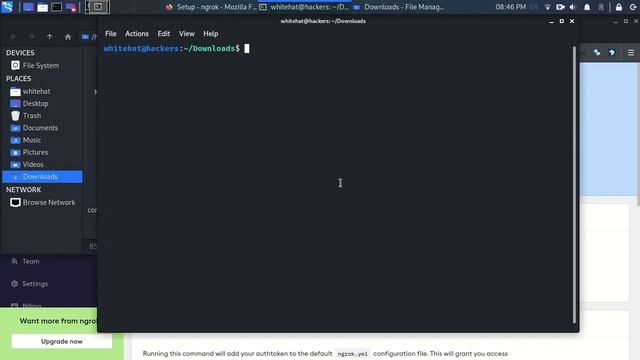The image size is (640, 360).
Task: Open the terminal Edit menu
Action: (x=164, y=34)
